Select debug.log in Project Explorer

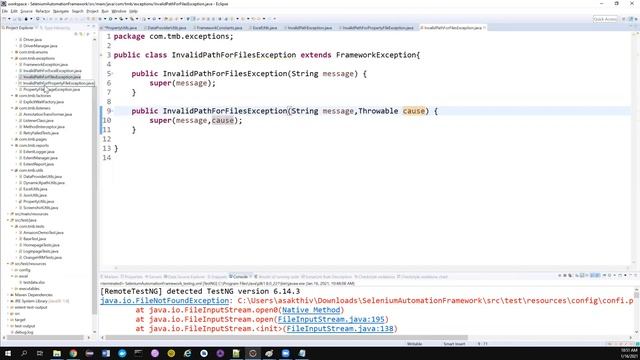coord(24,332)
